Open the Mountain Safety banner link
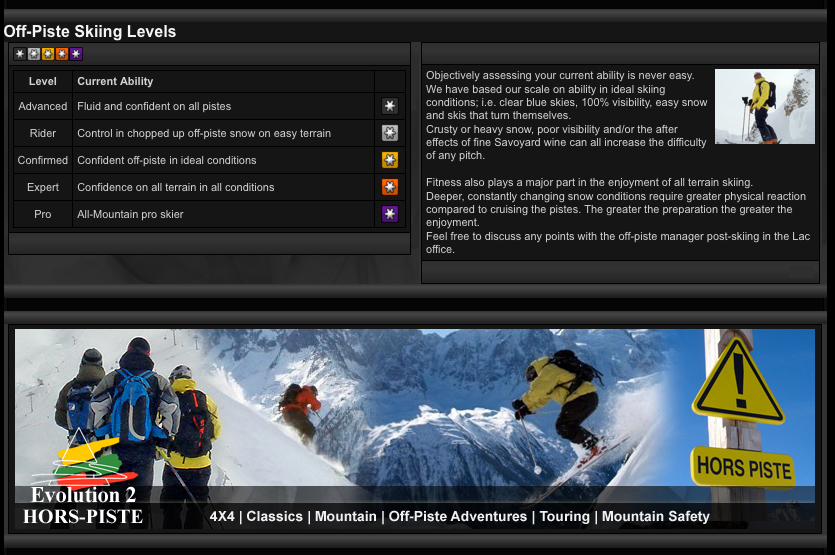The image size is (835, 555). [656, 516]
